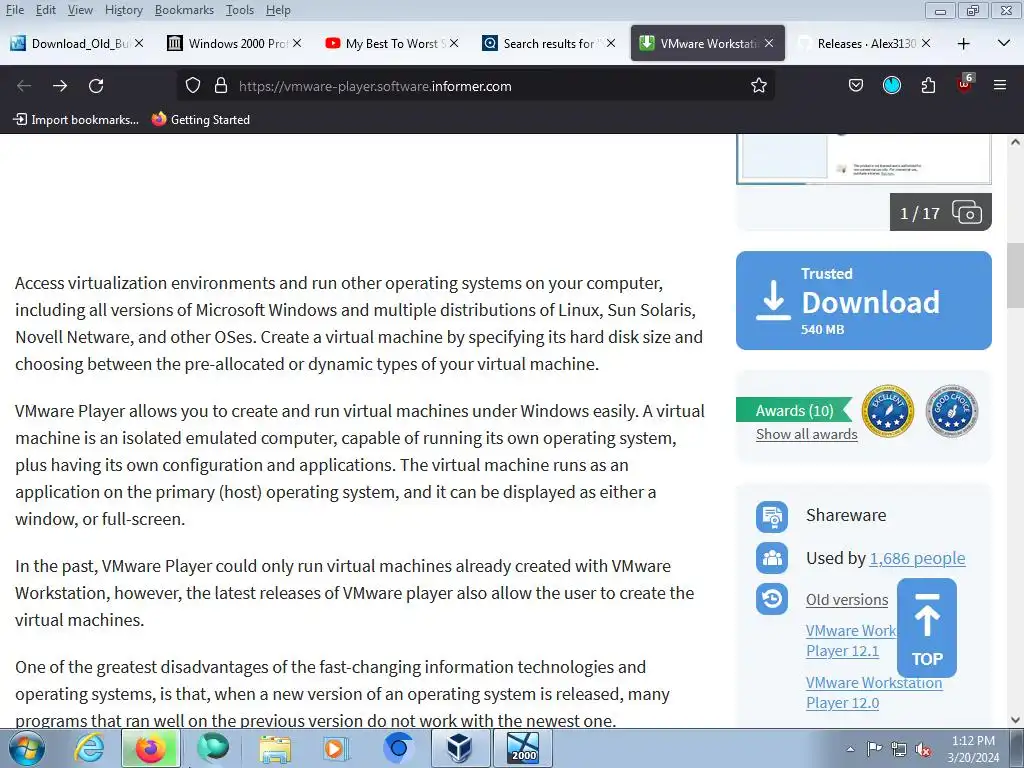The height and width of the screenshot is (768, 1024).
Task: Click the scrollbar up arrow
Action: coord(1015,142)
